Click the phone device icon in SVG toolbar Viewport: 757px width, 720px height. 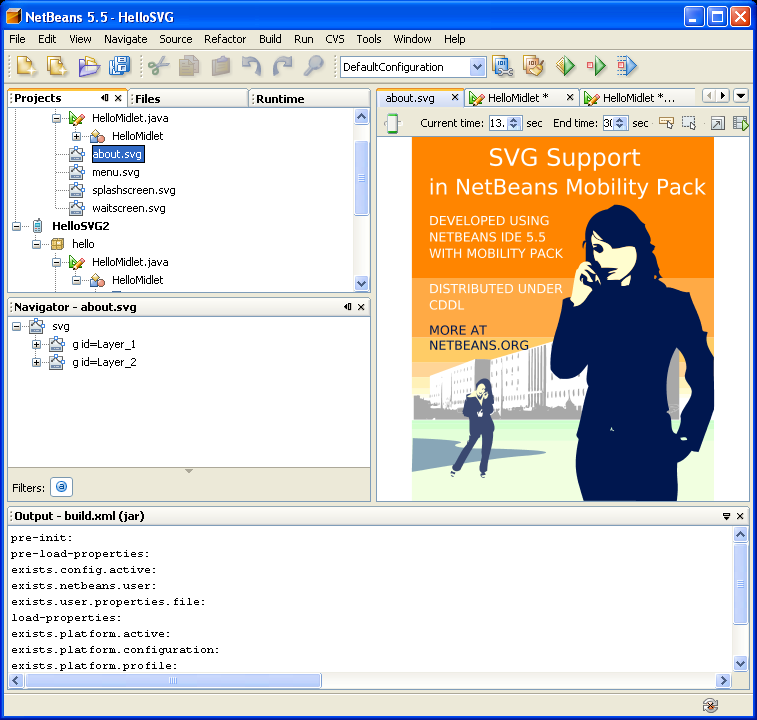[x=393, y=123]
